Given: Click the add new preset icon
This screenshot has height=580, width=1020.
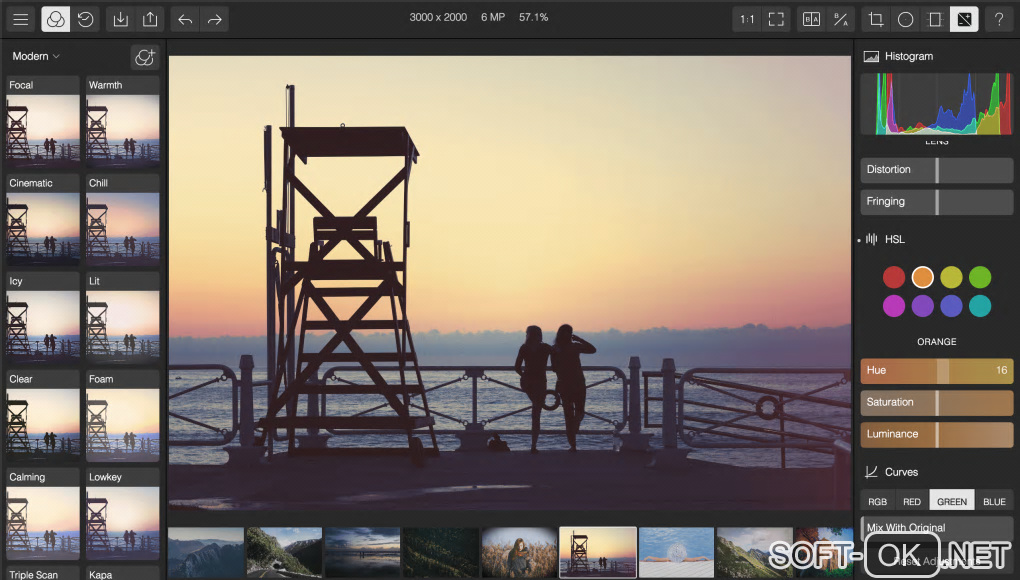Looking at the screenshot, I should point(144,57).
